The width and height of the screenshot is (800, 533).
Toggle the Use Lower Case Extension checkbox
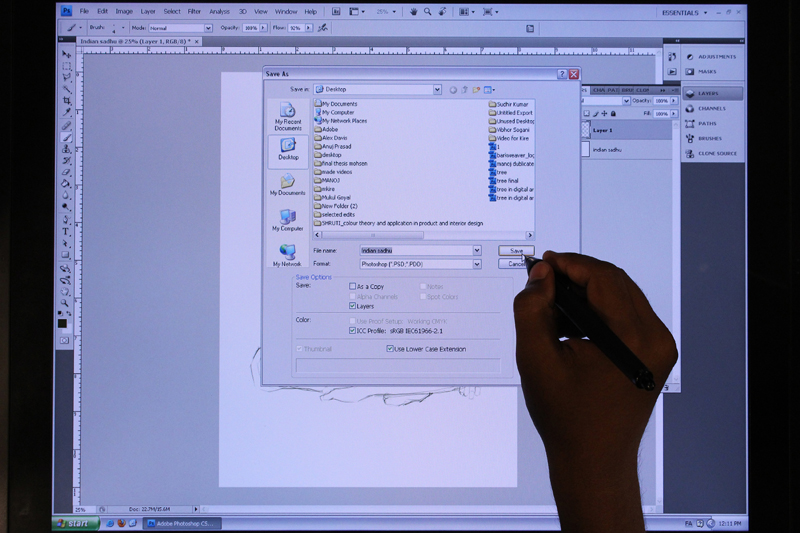pyautogui.click(x=390, y=349)
